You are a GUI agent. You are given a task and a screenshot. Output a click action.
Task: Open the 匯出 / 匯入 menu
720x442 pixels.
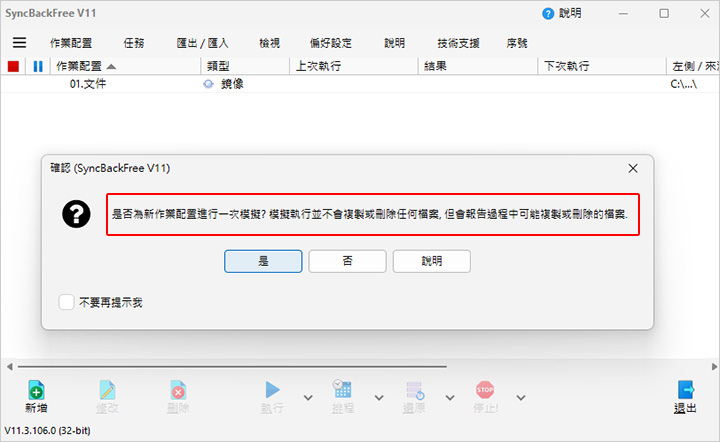202,43
